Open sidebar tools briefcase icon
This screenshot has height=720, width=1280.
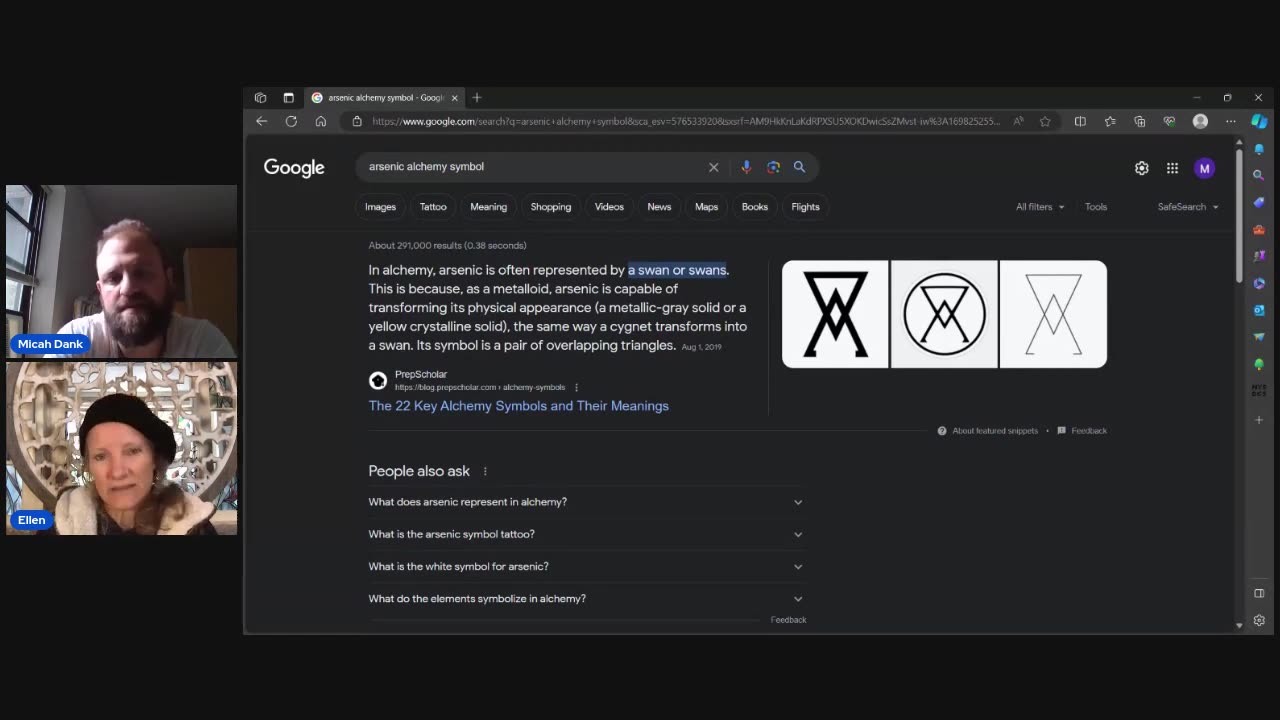click(x=1259, y=229)
